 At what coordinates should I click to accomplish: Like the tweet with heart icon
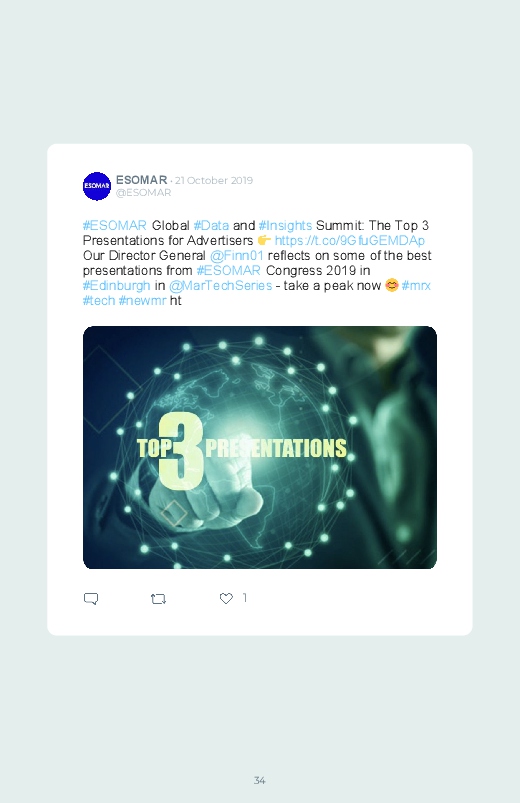226,598
